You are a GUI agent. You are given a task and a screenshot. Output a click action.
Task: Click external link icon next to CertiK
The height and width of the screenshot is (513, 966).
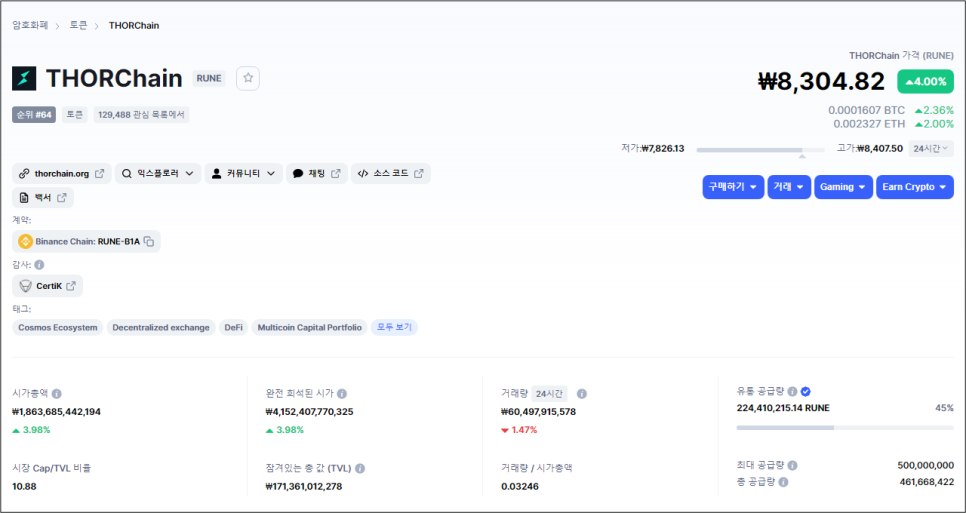point(71,286)
